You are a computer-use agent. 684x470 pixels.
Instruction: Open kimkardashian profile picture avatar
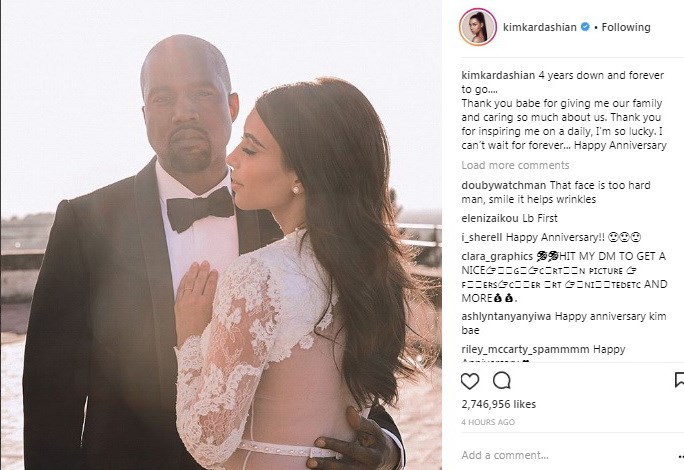point(478,27)
